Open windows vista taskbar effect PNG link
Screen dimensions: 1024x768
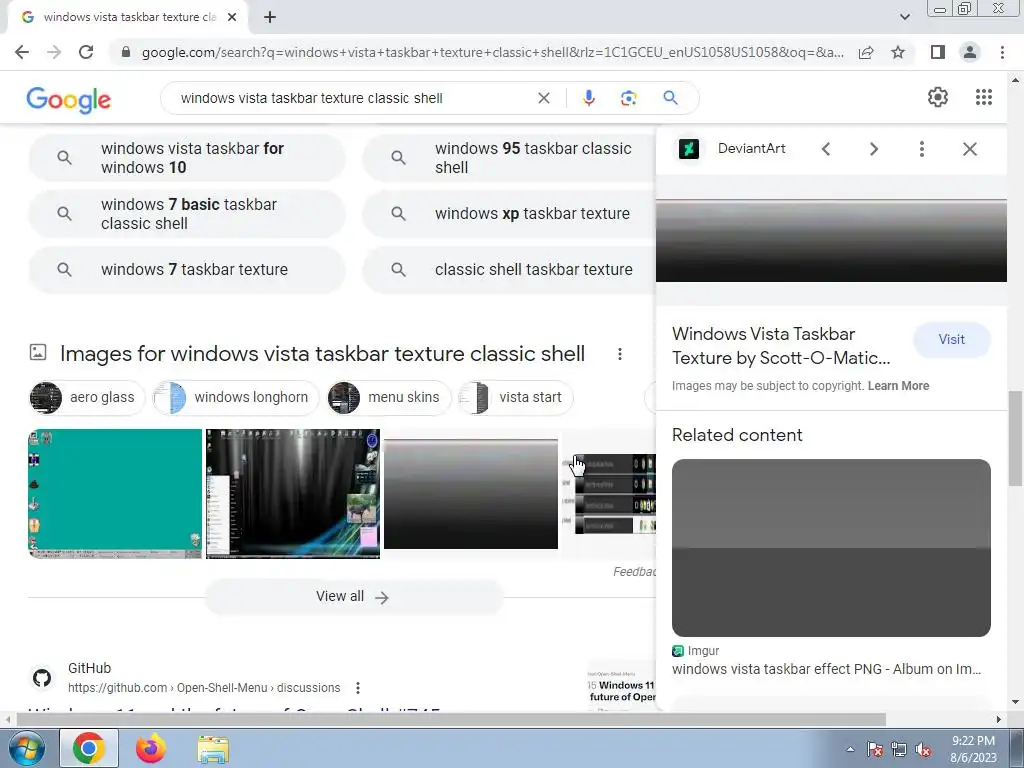[x=827, y=669]
